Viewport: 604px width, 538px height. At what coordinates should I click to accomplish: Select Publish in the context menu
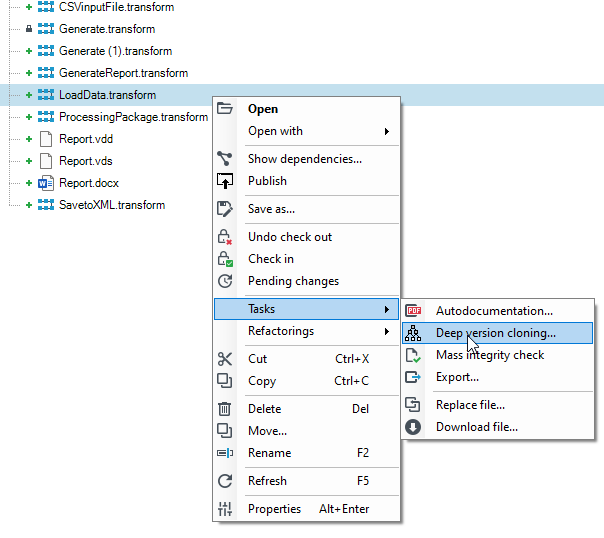(x=307, y=181)
